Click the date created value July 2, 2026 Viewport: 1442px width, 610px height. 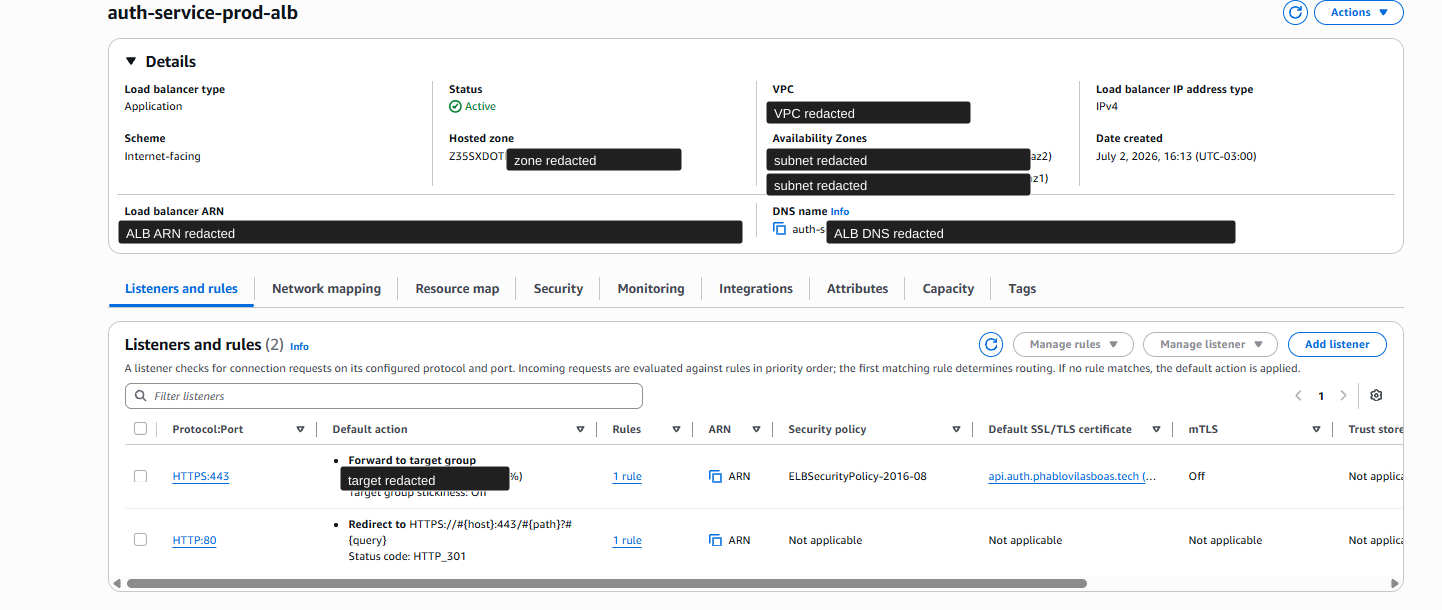pos(1176,156)
